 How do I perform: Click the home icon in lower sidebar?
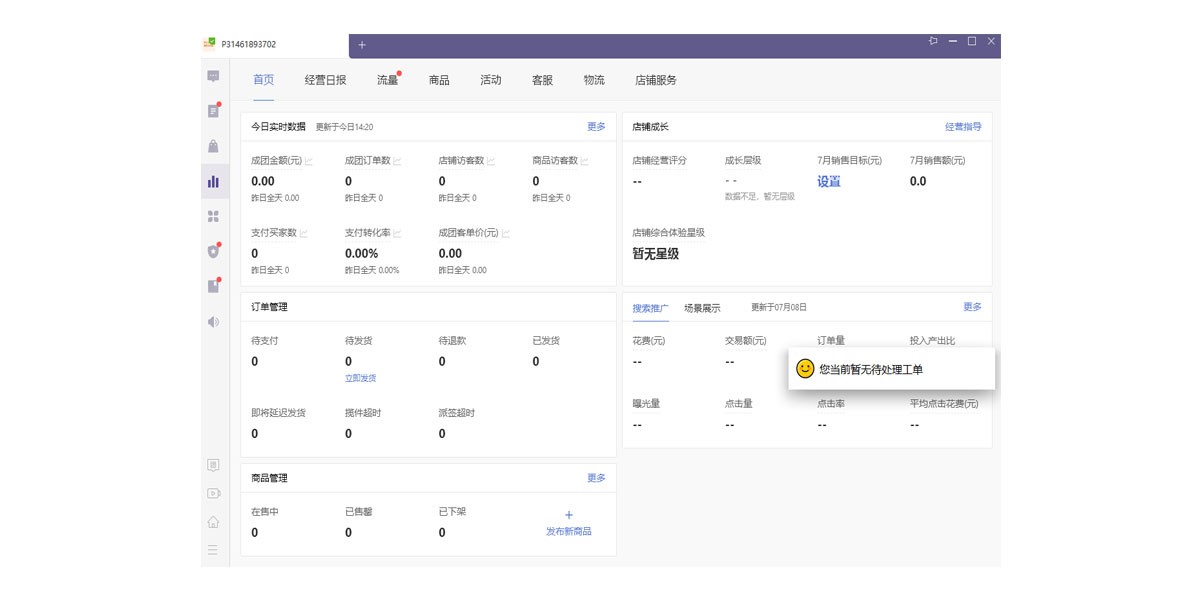213,521
